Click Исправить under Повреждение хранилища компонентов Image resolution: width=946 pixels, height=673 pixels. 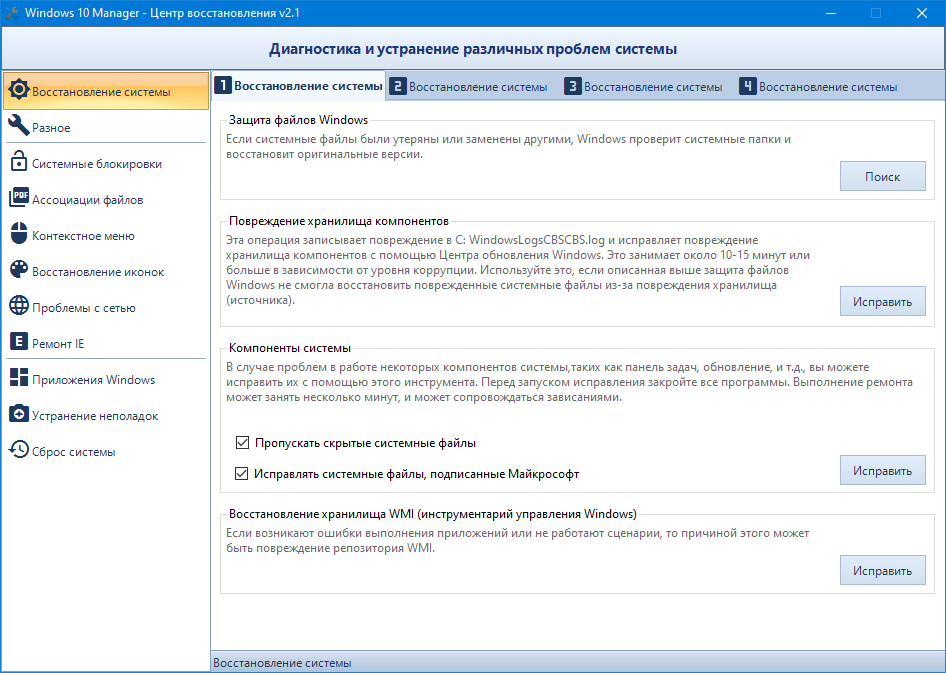(883, 301)
